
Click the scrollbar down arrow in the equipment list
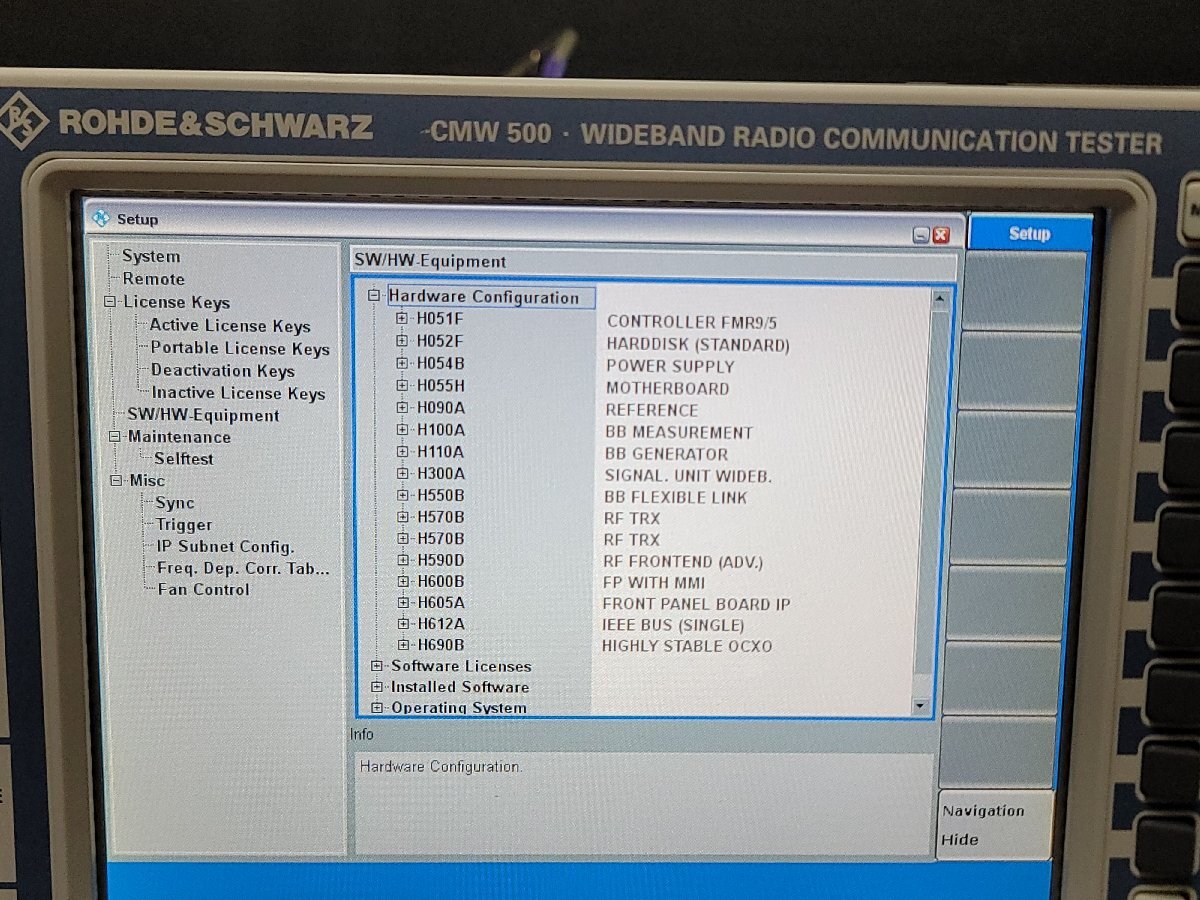click(x=920, y=706)
